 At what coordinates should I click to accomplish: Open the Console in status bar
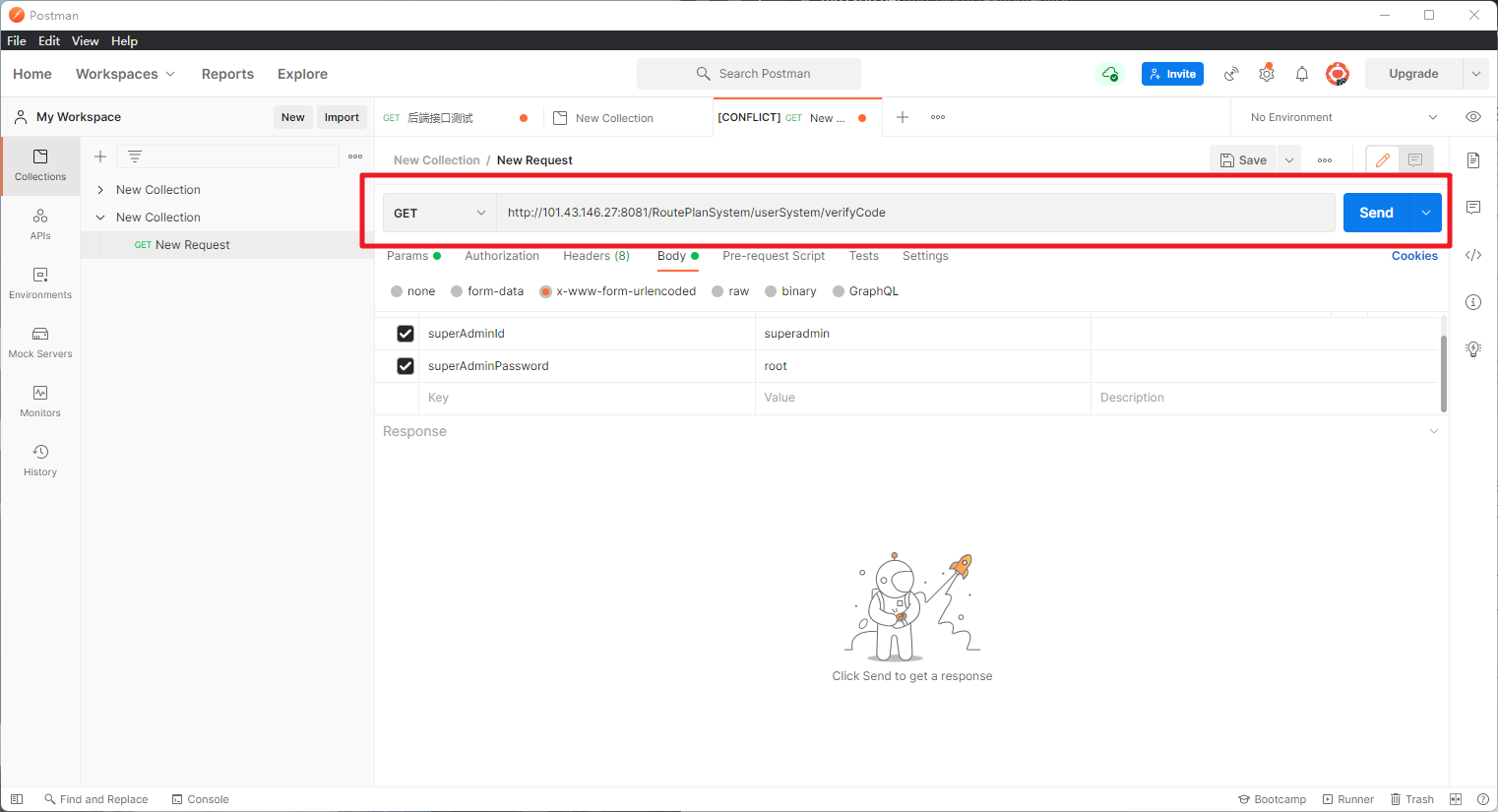(x=200, y=799)
